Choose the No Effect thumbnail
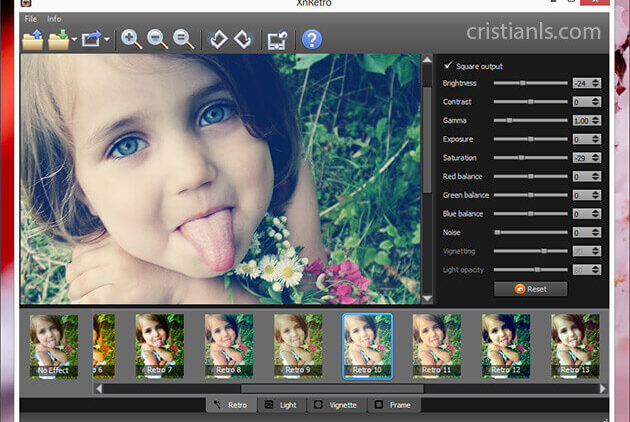 click(53, 346)
